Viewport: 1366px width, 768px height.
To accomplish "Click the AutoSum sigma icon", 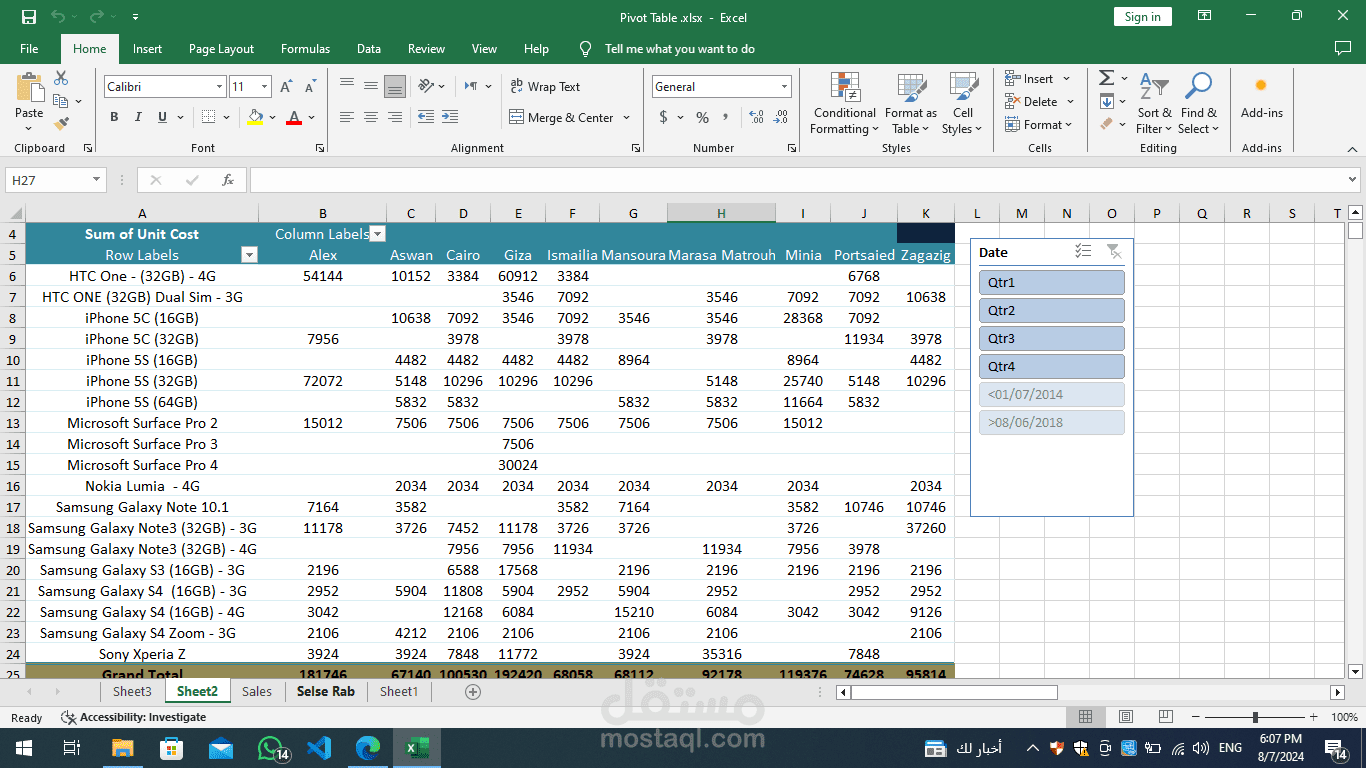I will tap(1107, 78).
